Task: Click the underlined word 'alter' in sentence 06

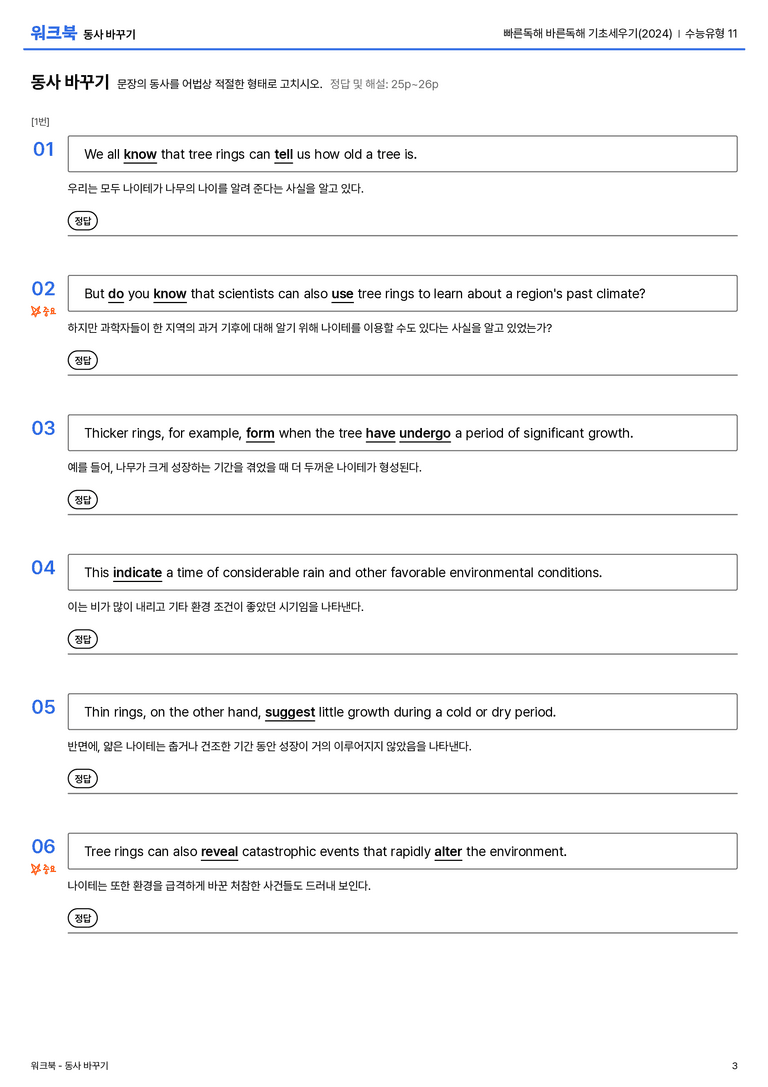Action: click(x=448, y=851)
